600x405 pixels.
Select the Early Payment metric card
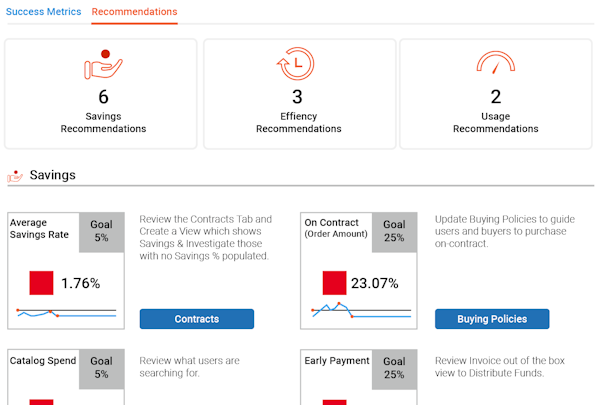pyautogui.click(x=360, y=376)
